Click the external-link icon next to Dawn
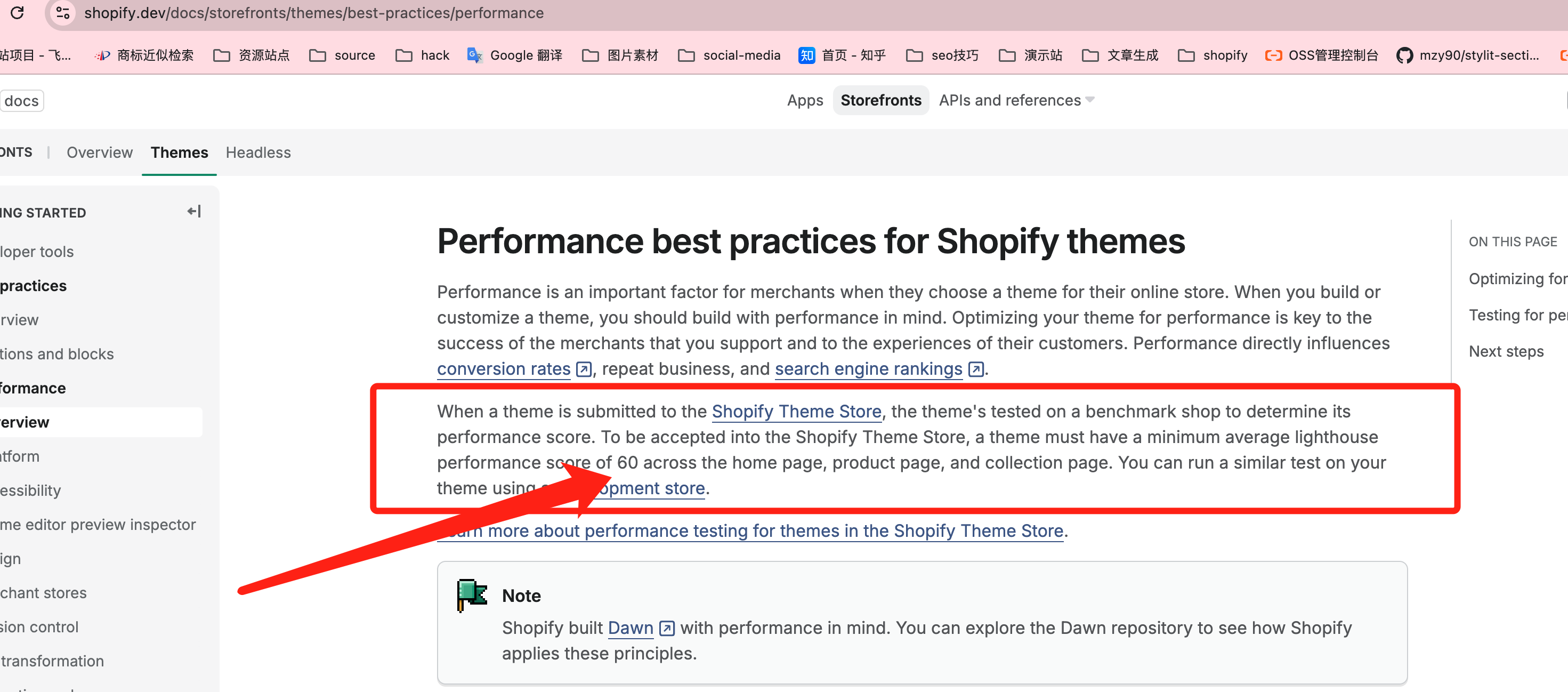This screenshot has height=692, width=1568. (x=667, y=627)
